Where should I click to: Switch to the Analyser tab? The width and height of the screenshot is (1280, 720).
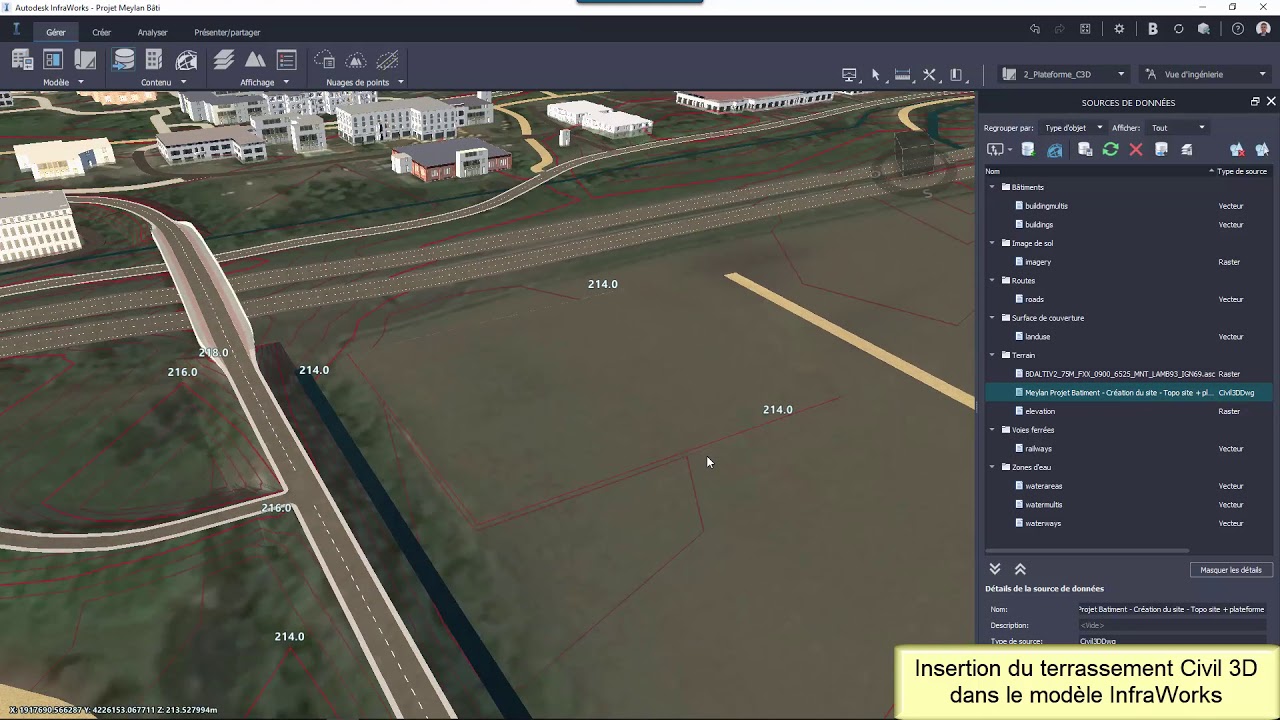point(152,32)
